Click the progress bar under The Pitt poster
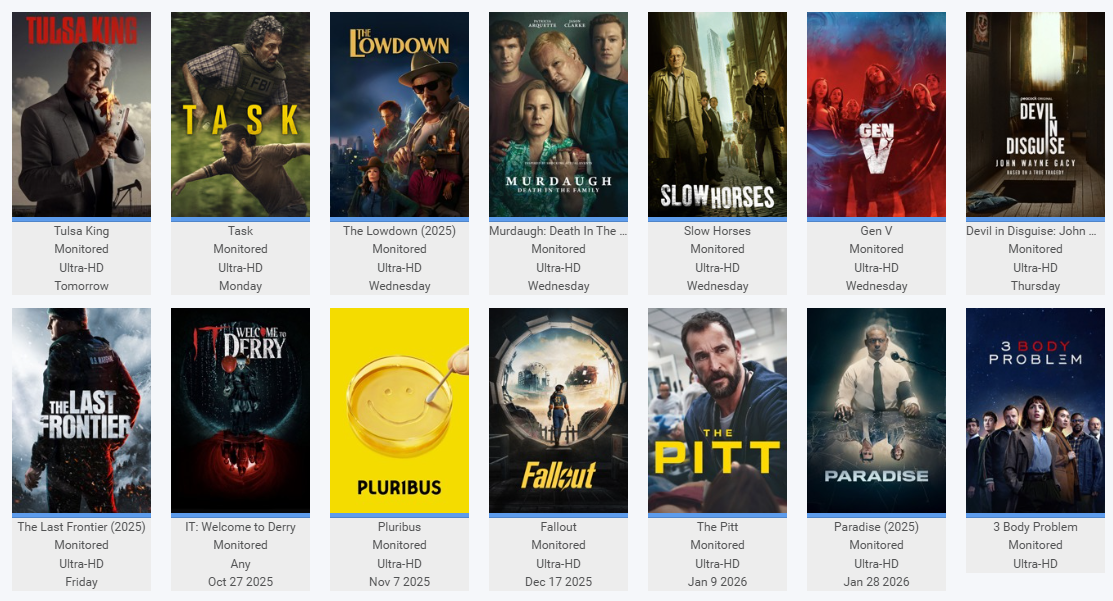This screenshot has width=1113, height=601. point(718,515)
